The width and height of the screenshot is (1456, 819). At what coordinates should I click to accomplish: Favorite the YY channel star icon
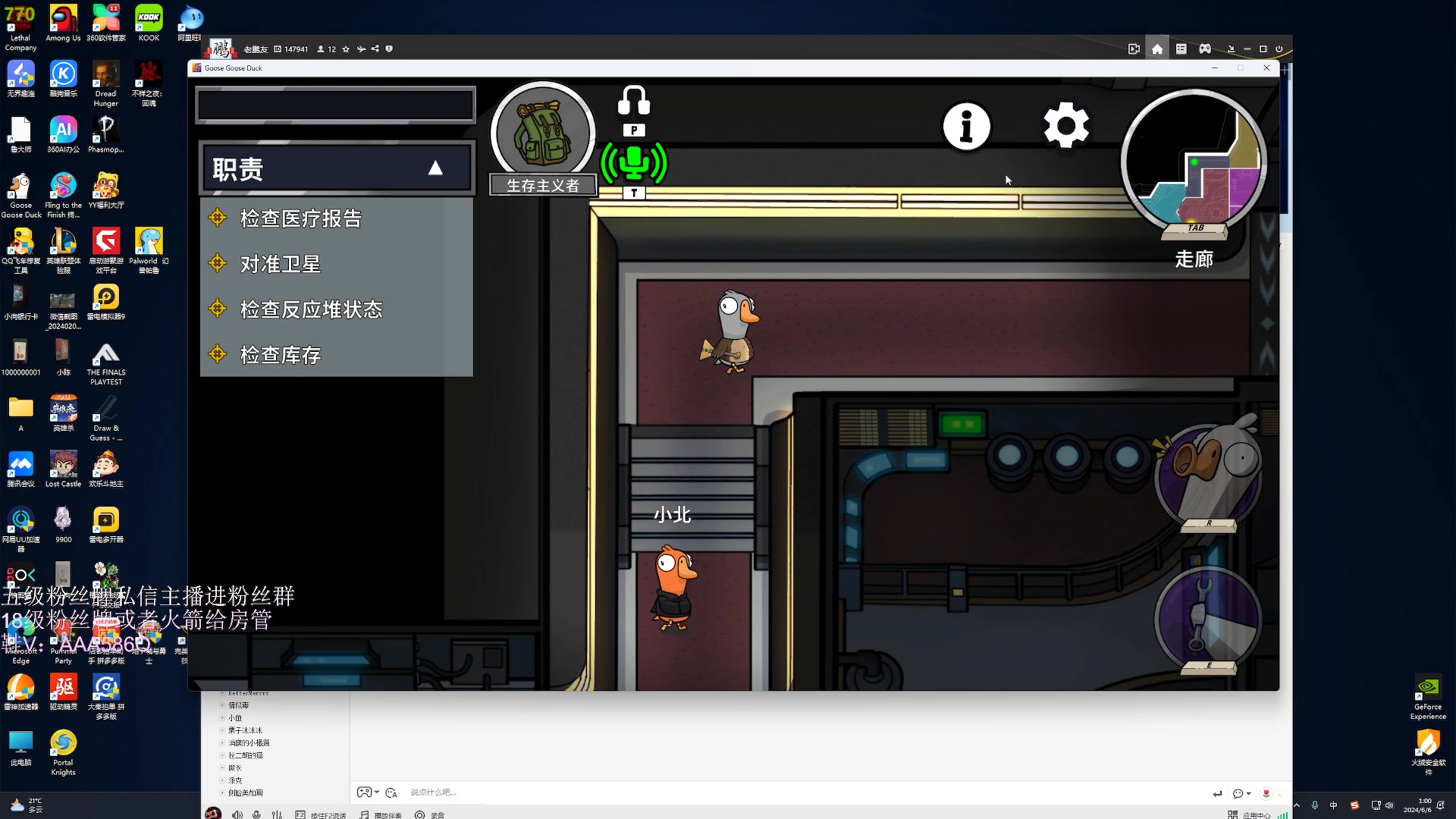[x=346, y=49]
